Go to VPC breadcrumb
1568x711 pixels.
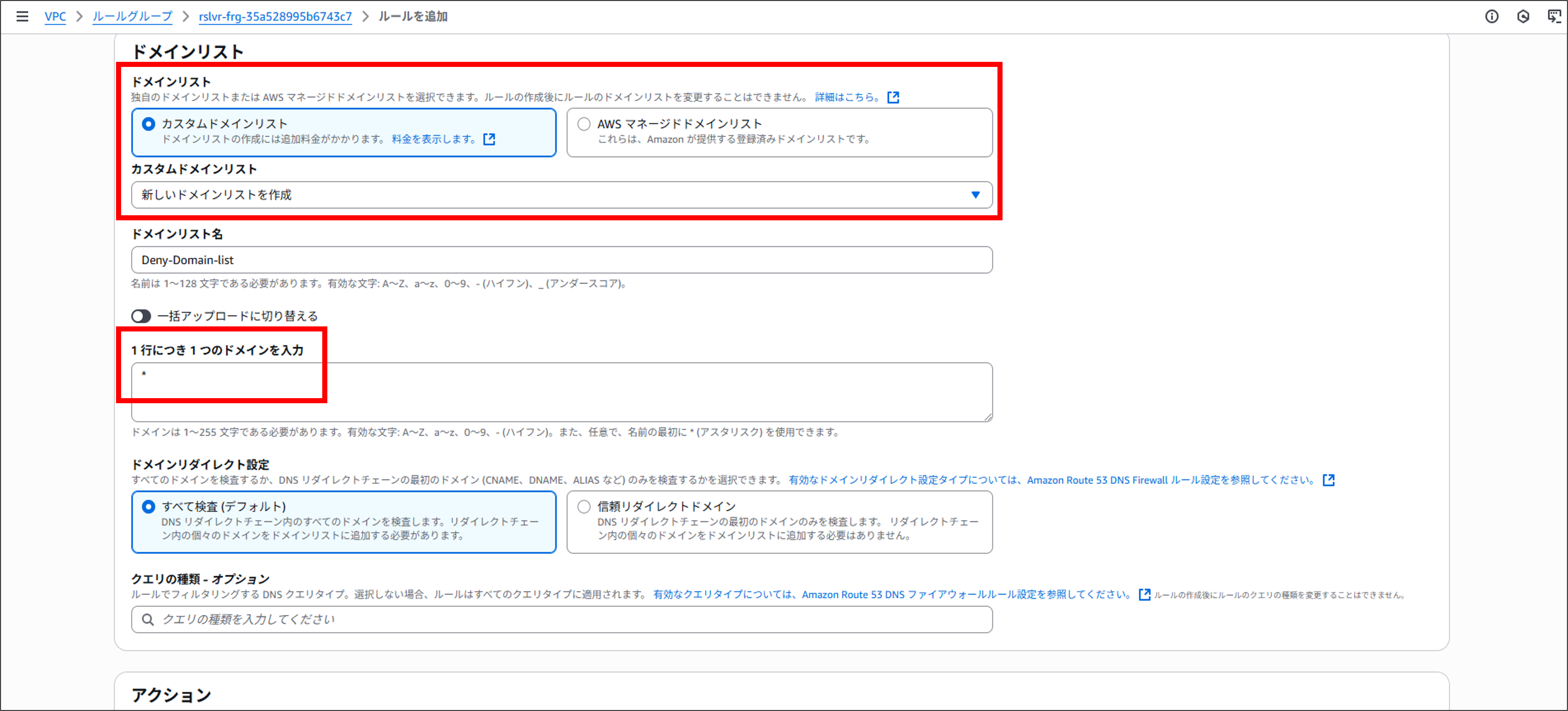tap(55, 16)
